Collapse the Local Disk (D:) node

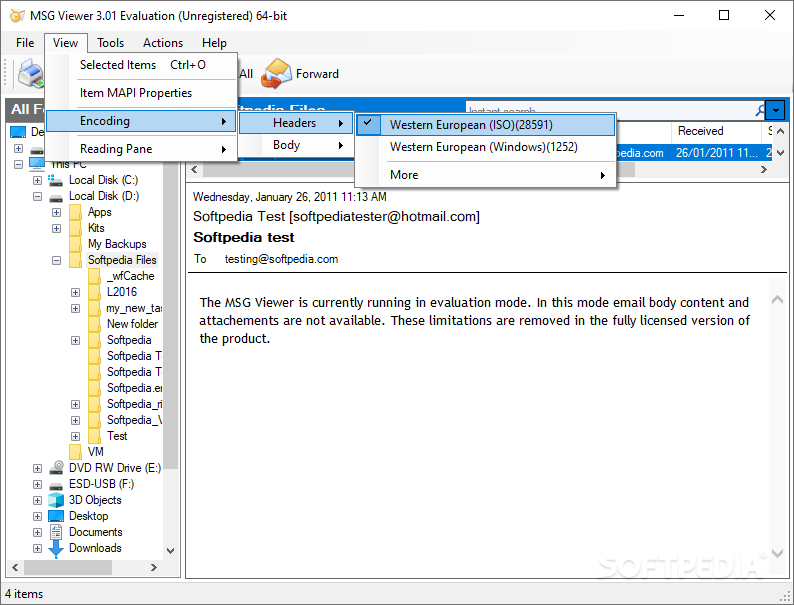[x=37, y=196]
